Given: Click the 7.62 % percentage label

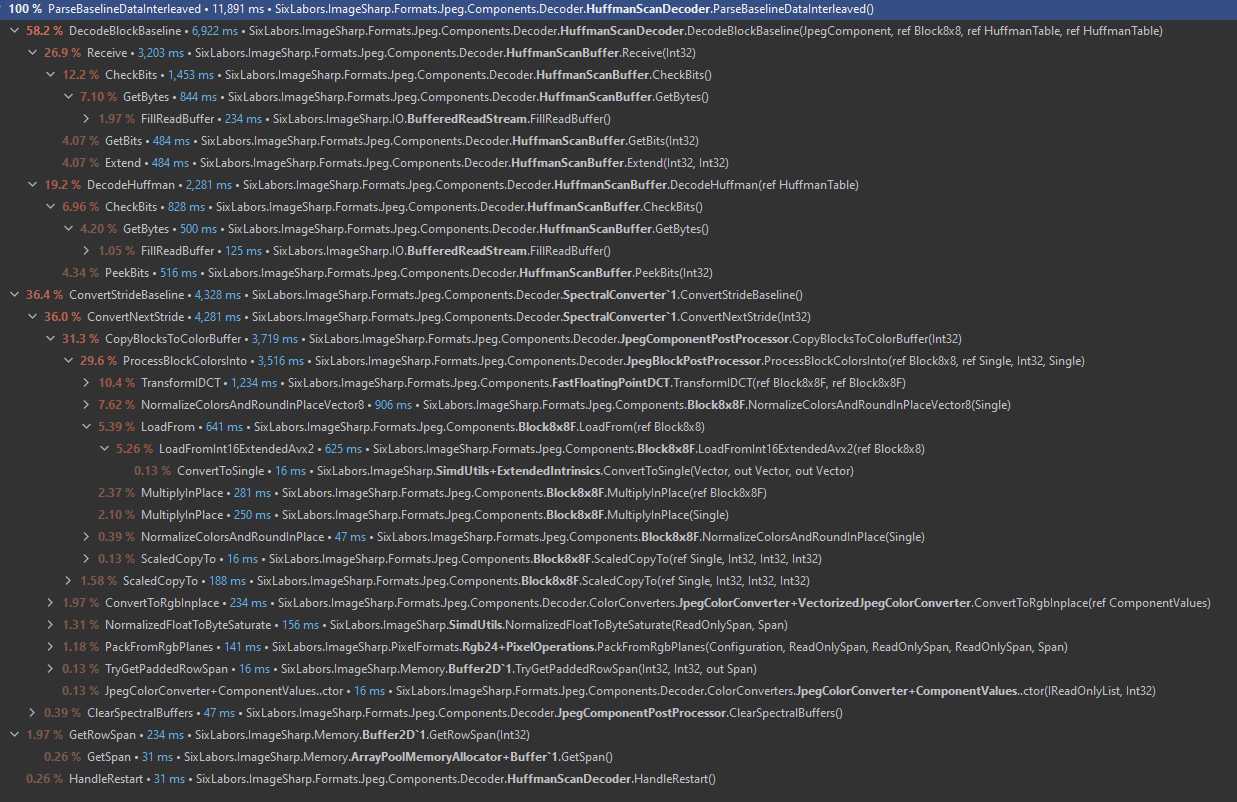Looking at the screenshot, I should 116,405.
